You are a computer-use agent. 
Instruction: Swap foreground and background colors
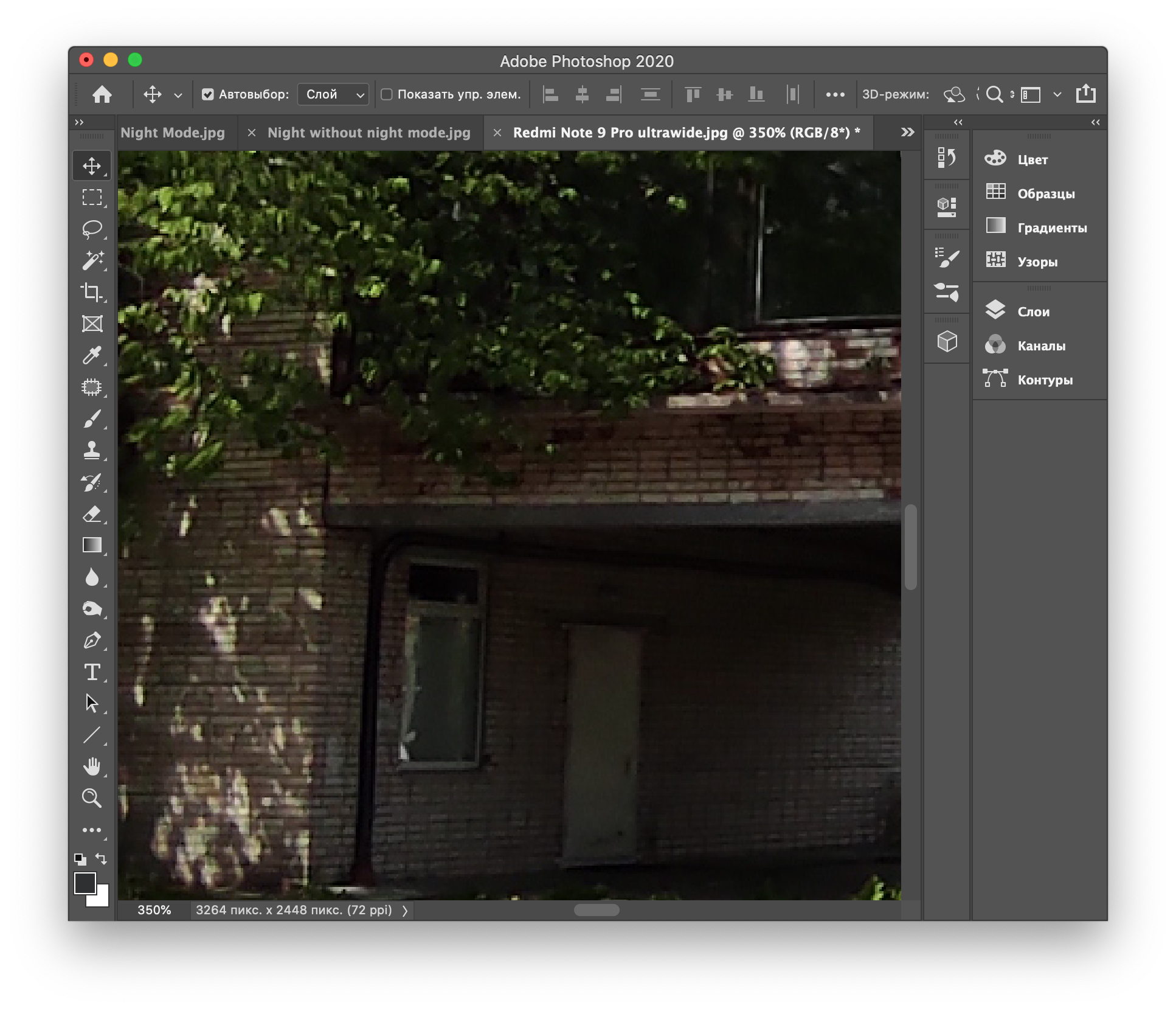pos(102,858)
